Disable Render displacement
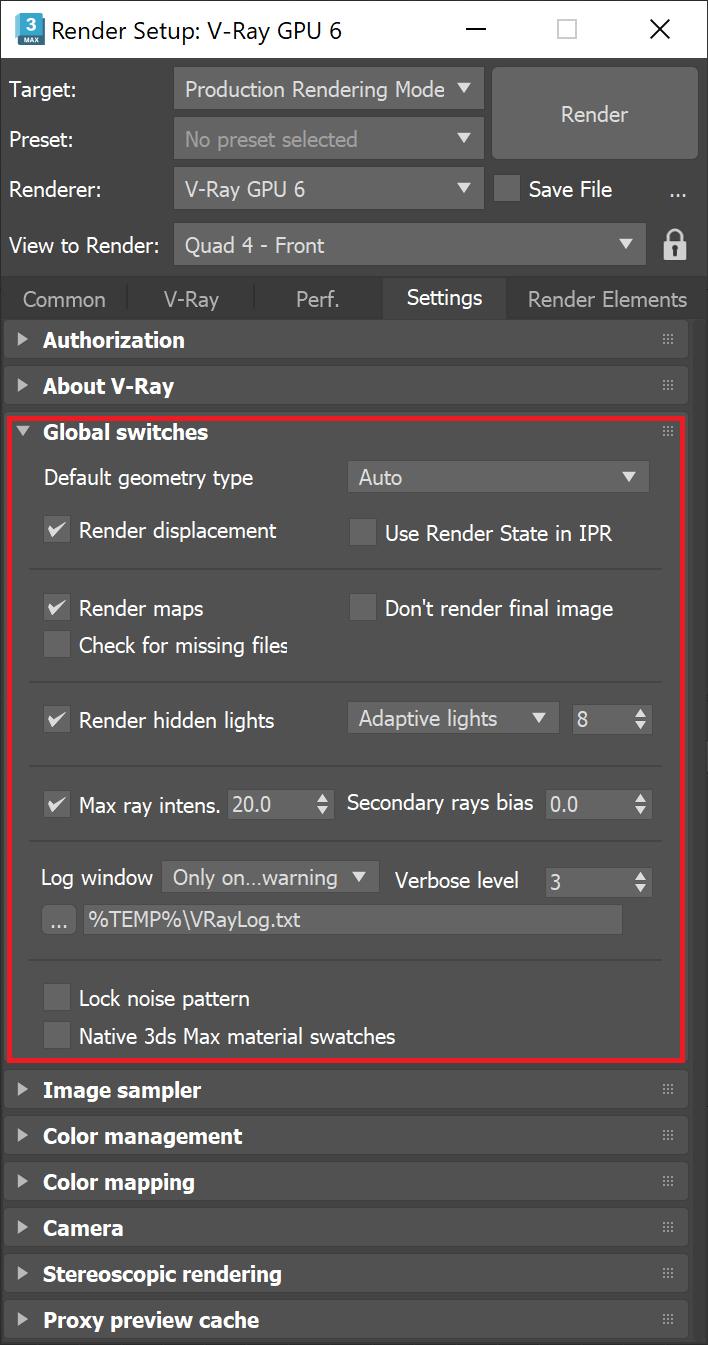 [56, 530]
